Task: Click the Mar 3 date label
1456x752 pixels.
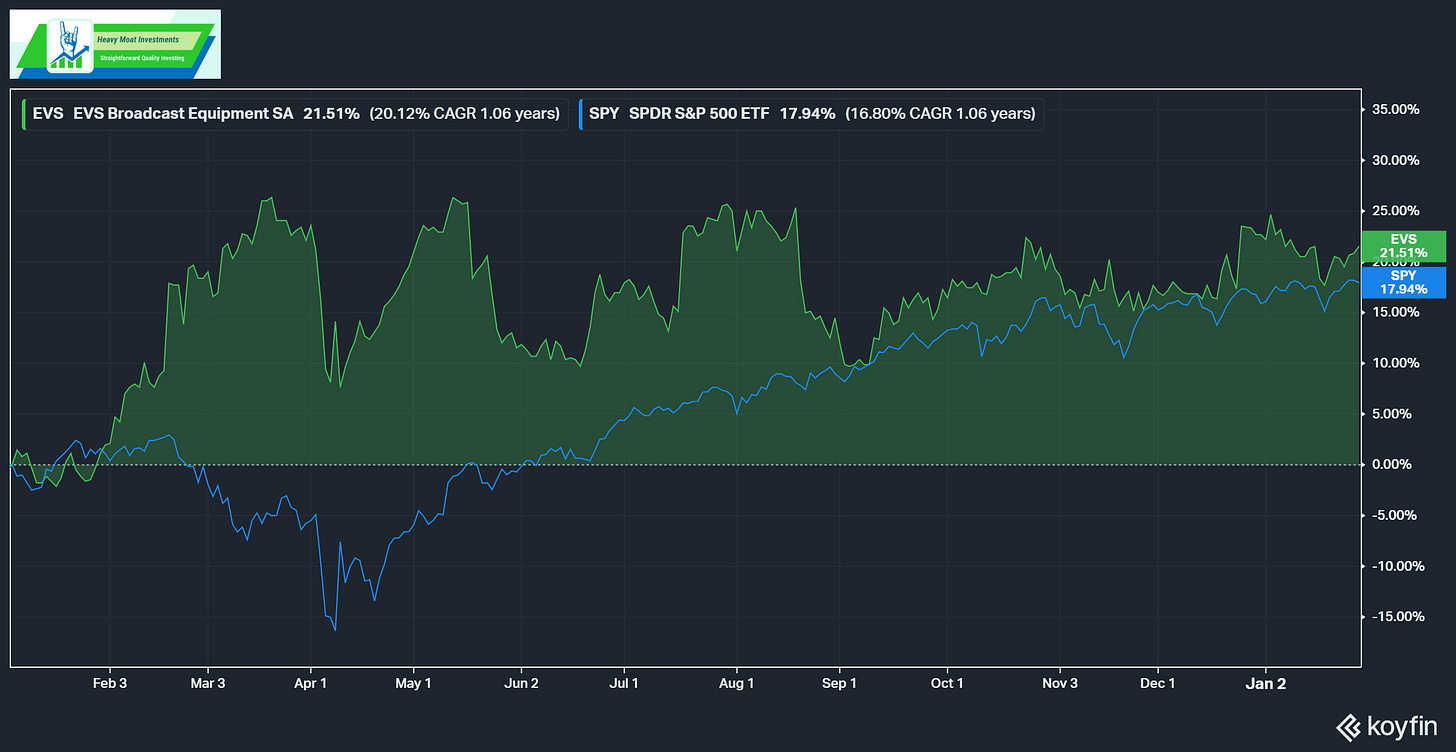Action: click(x=207, y=684)
